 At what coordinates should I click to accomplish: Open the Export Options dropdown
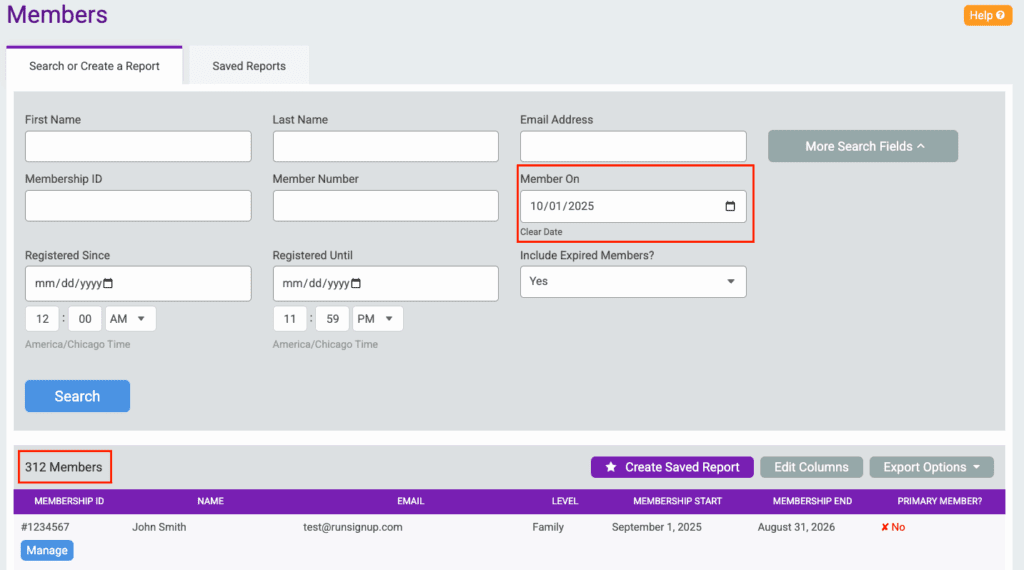click(931, 467)
